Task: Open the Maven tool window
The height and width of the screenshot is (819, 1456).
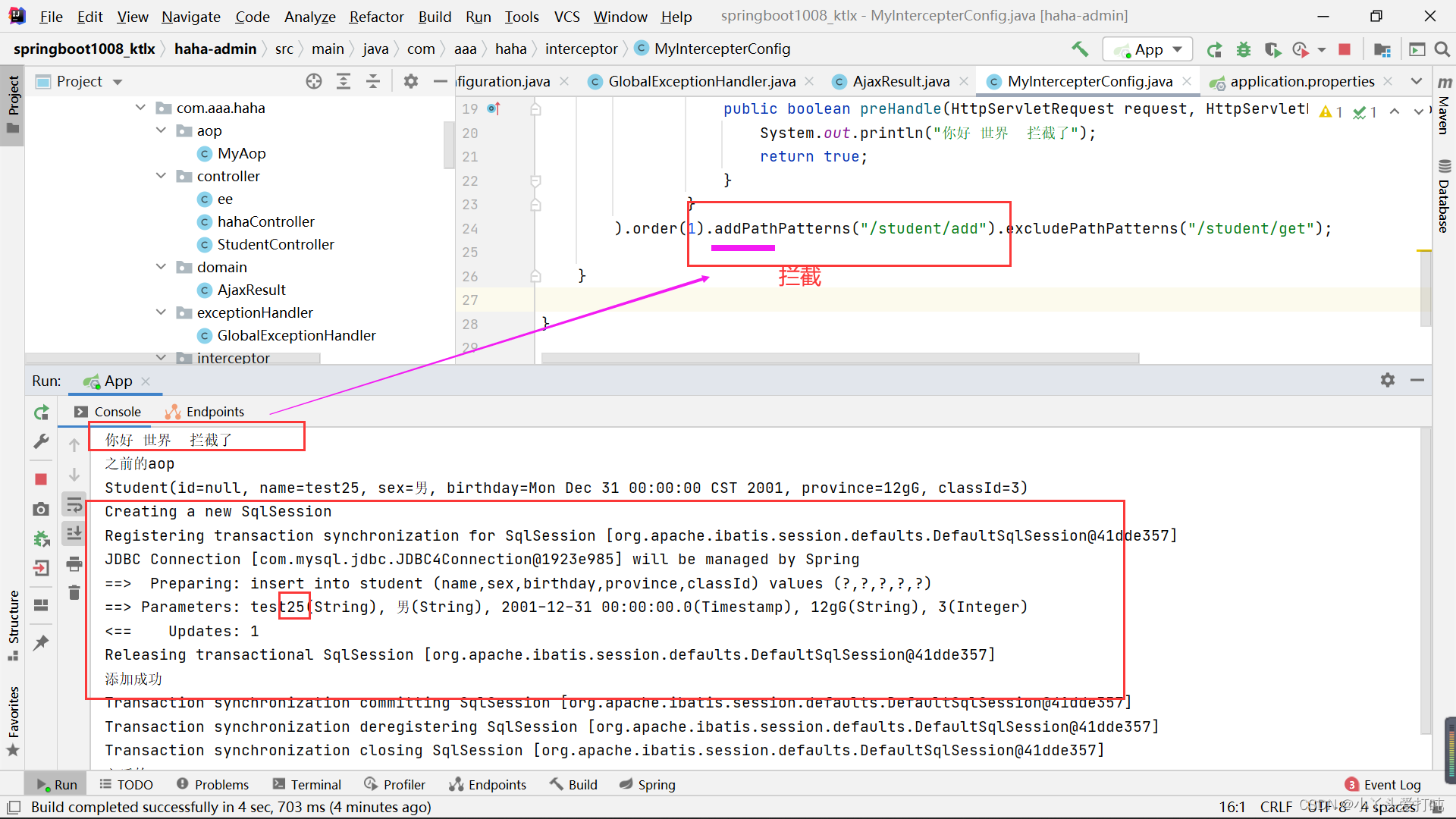Action: (x=1444, y=105)
